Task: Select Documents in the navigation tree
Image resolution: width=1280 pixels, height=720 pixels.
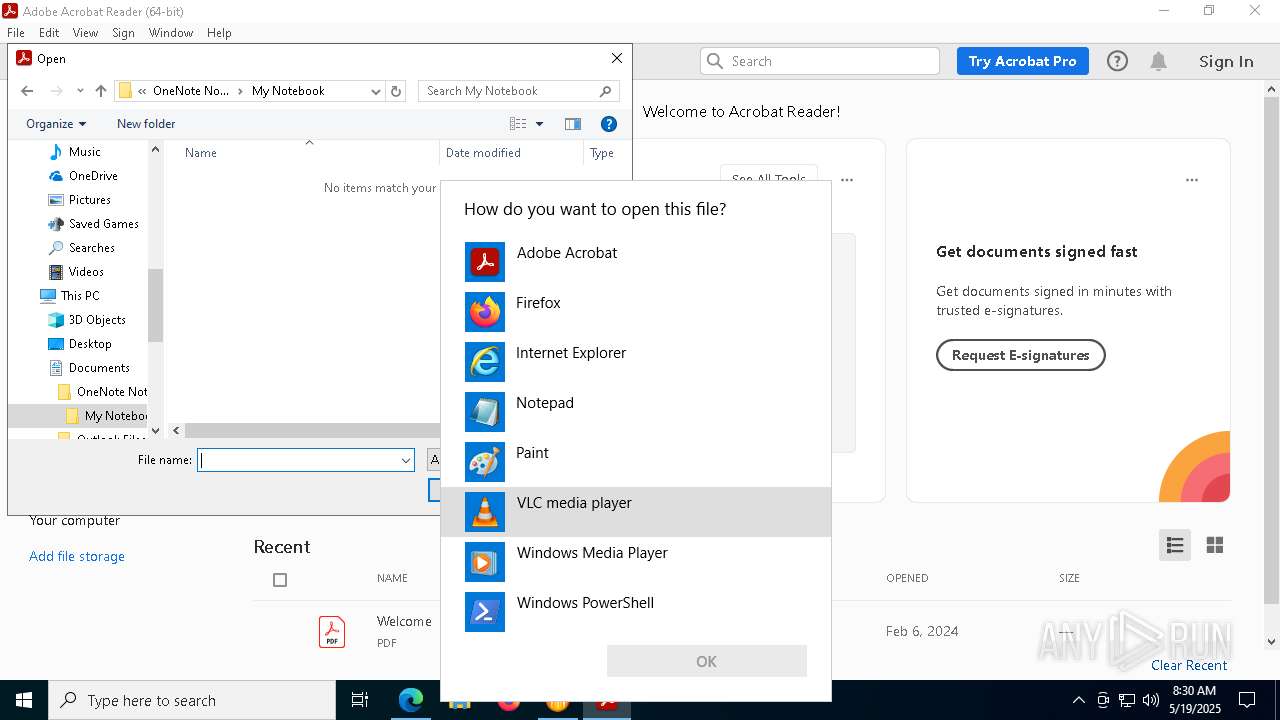Action: pyautogui.click(x=99, y=368)
